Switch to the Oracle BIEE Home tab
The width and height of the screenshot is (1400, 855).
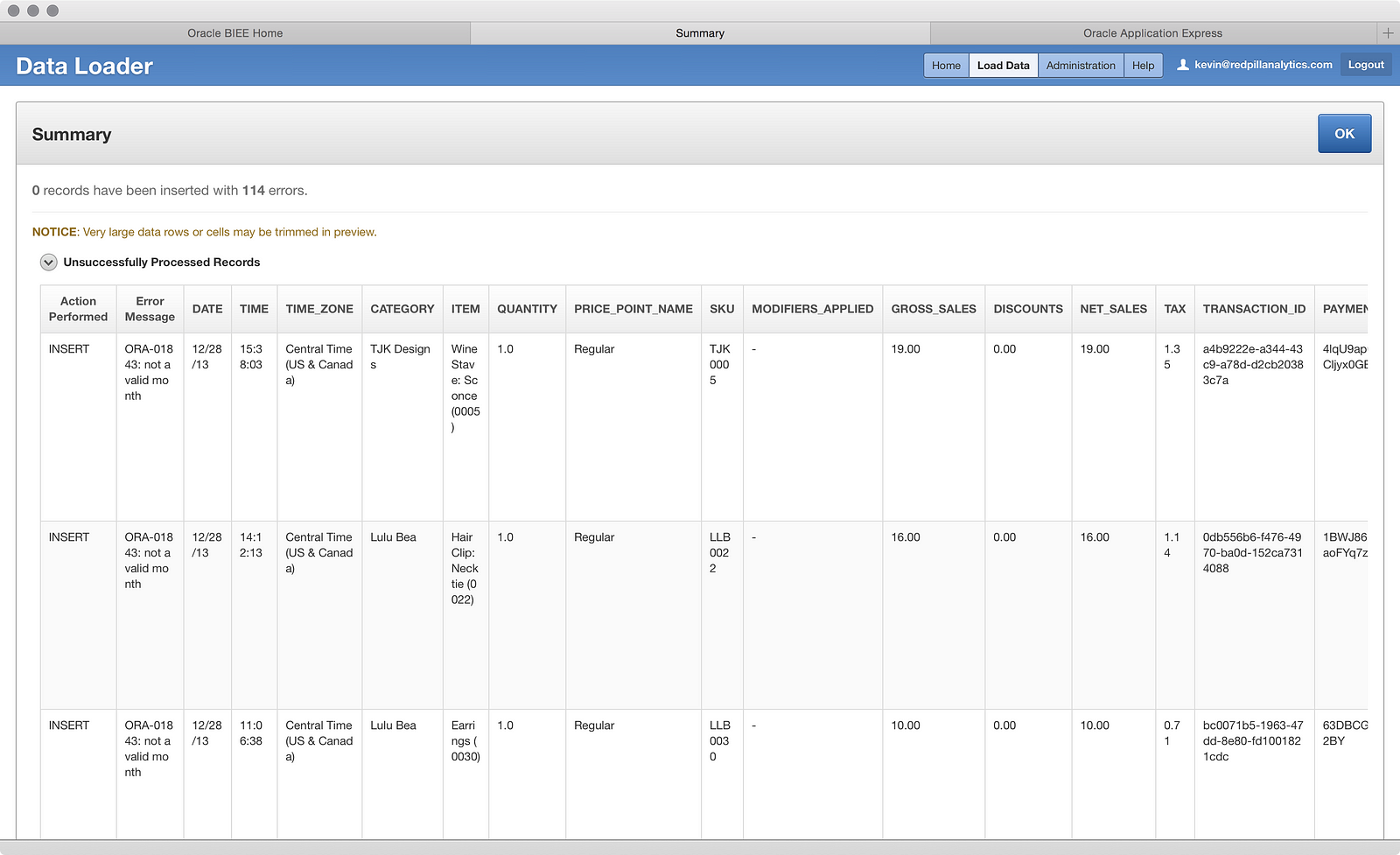(x=235, y=33)
